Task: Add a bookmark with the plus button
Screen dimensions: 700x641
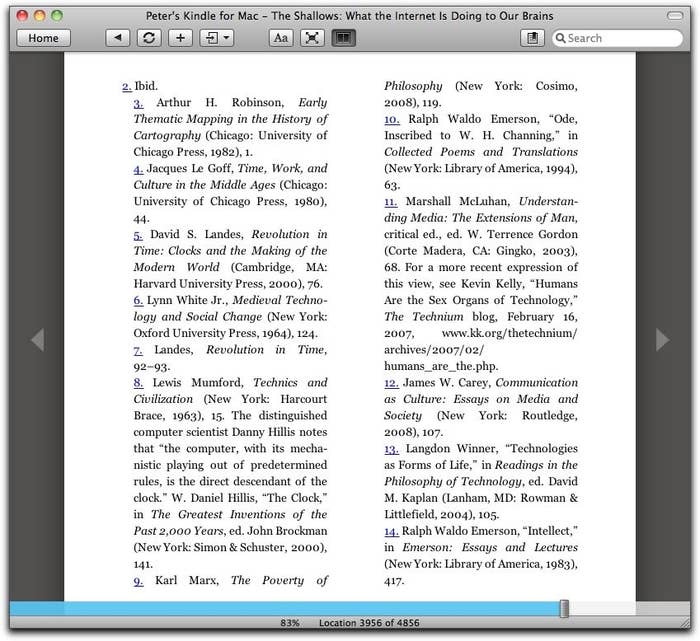Action: click(180, 38)
